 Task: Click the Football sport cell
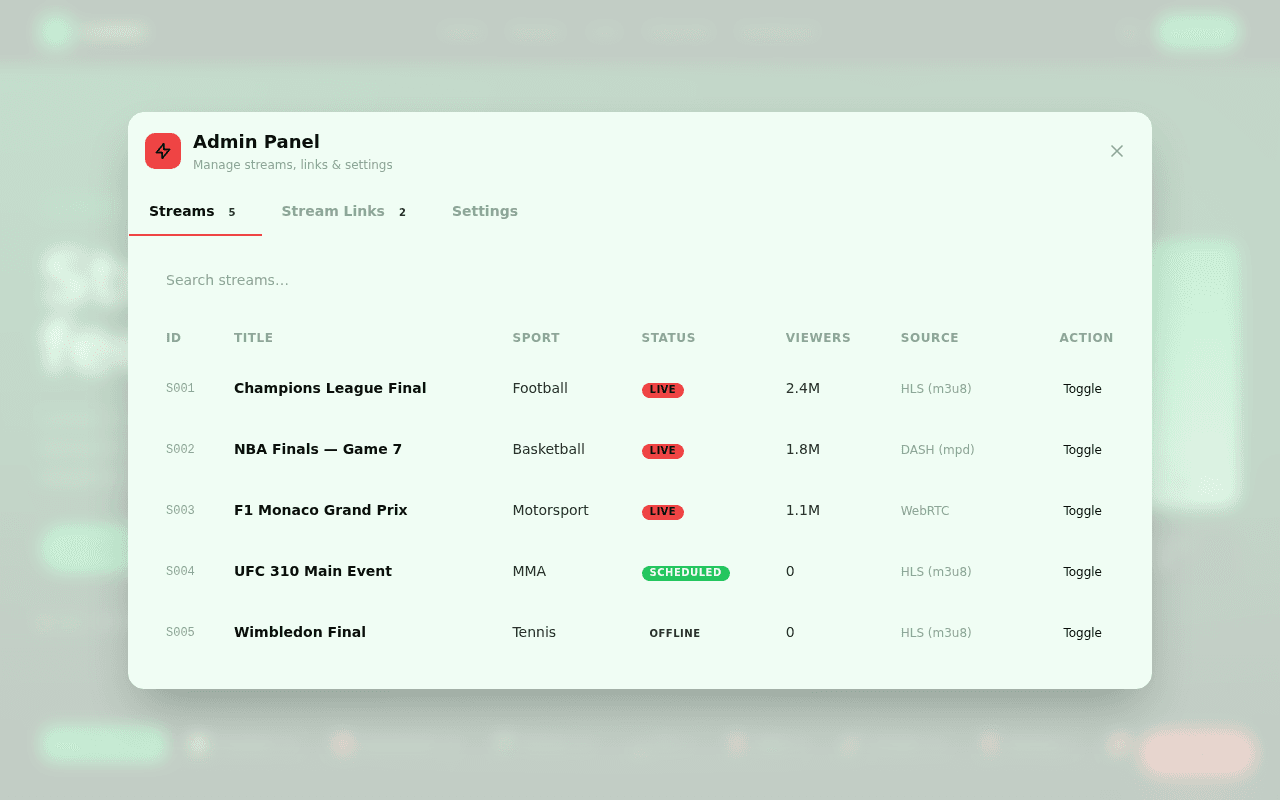tap(540, 388)
